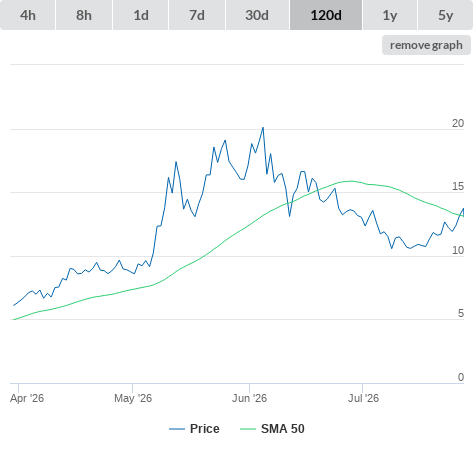Open the 30d time range tab

(257, 15)
